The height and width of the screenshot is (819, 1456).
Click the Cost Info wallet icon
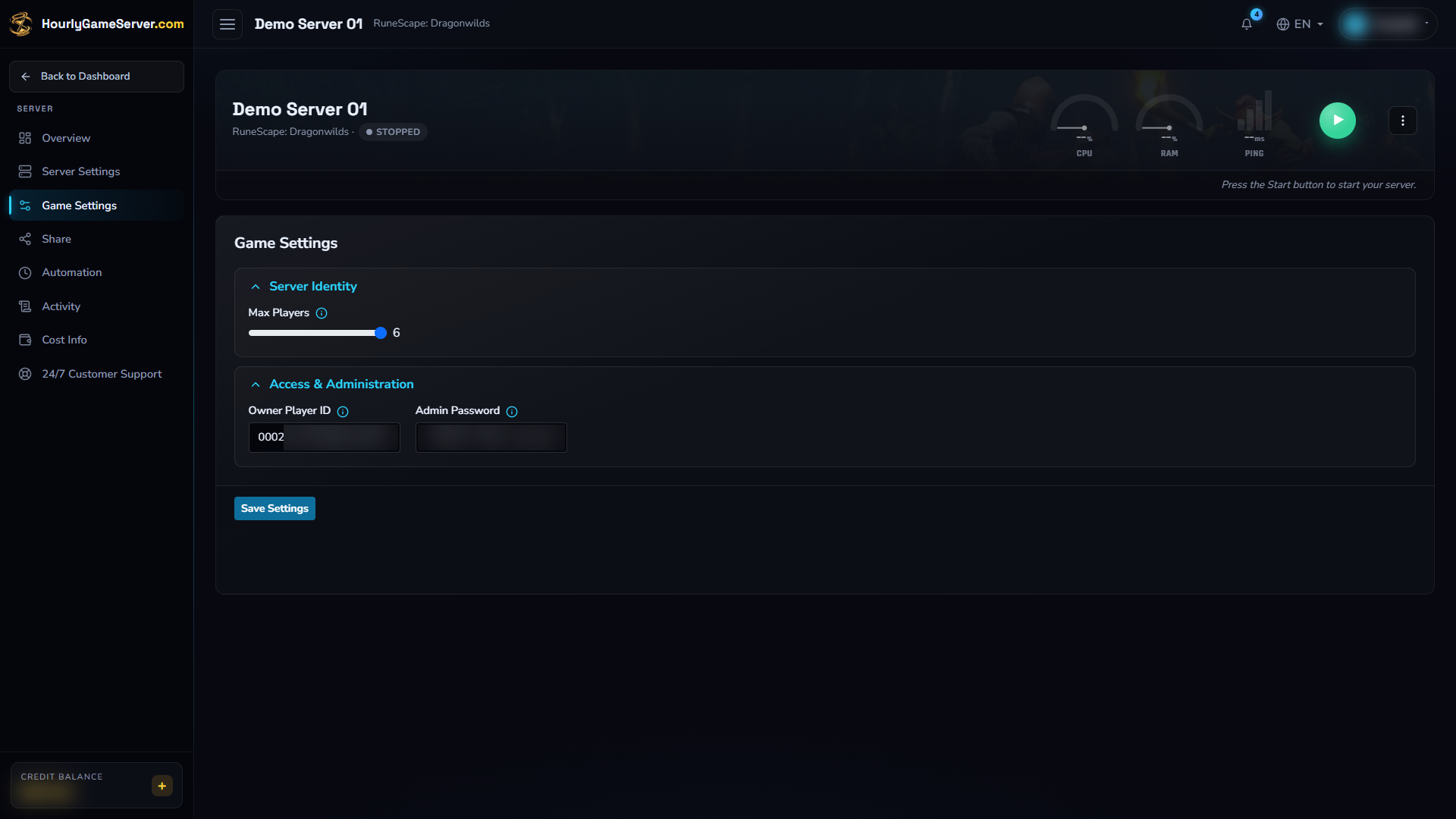click(25, 340)
